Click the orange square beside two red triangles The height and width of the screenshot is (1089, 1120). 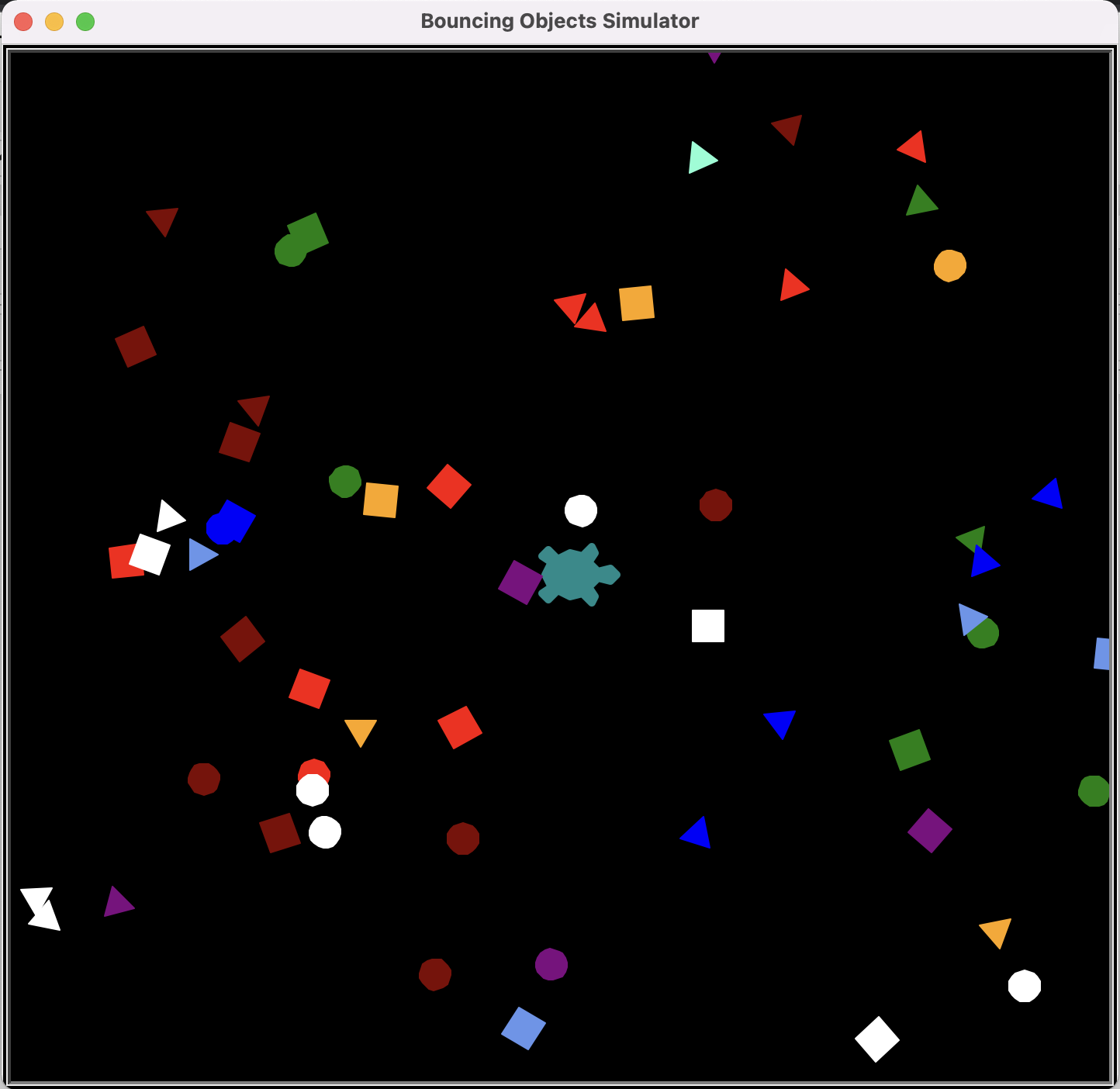click(637, 303)
